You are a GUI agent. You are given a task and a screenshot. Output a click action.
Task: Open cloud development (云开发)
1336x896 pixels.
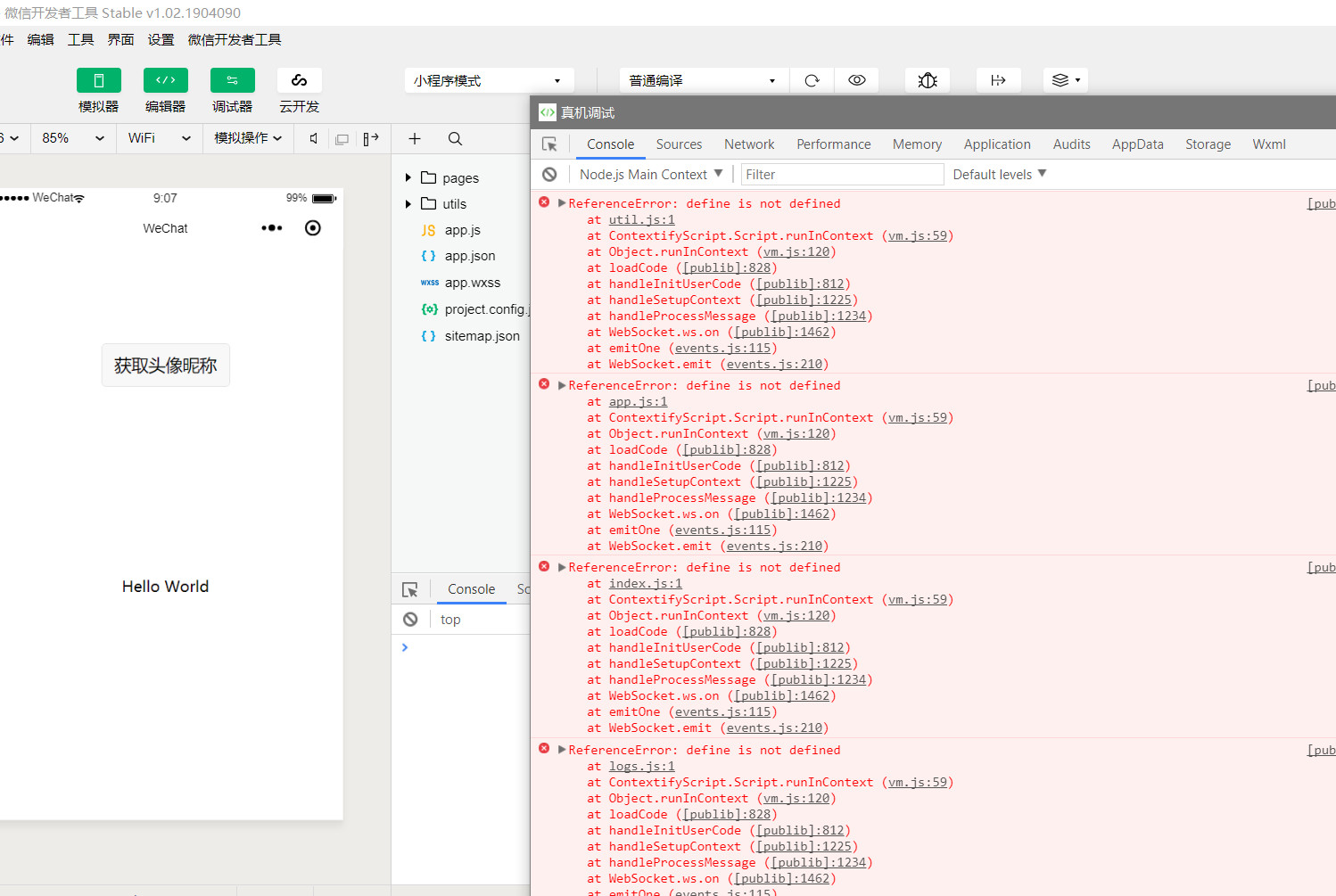point(300,80)
